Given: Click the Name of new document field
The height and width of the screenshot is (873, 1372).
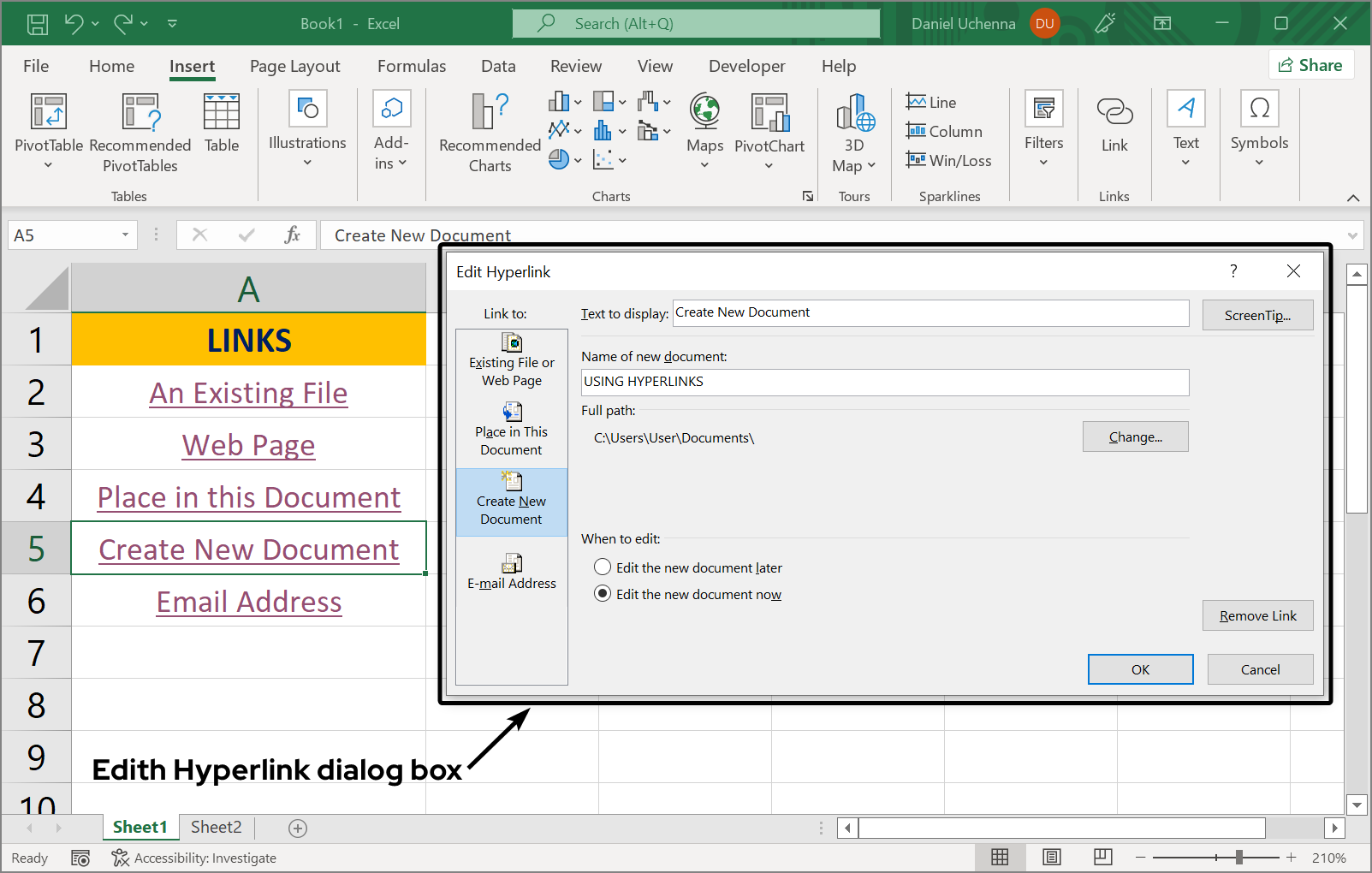Looking at the screenshot, I should coord(884,382).
